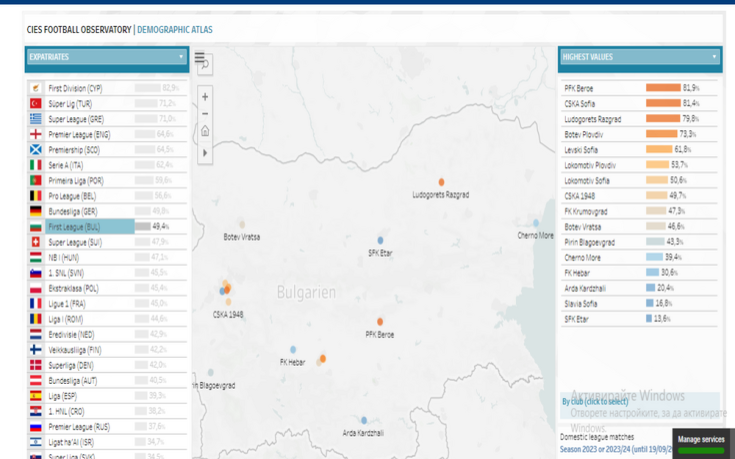Zoom in on the map with plus

[205, 97]
